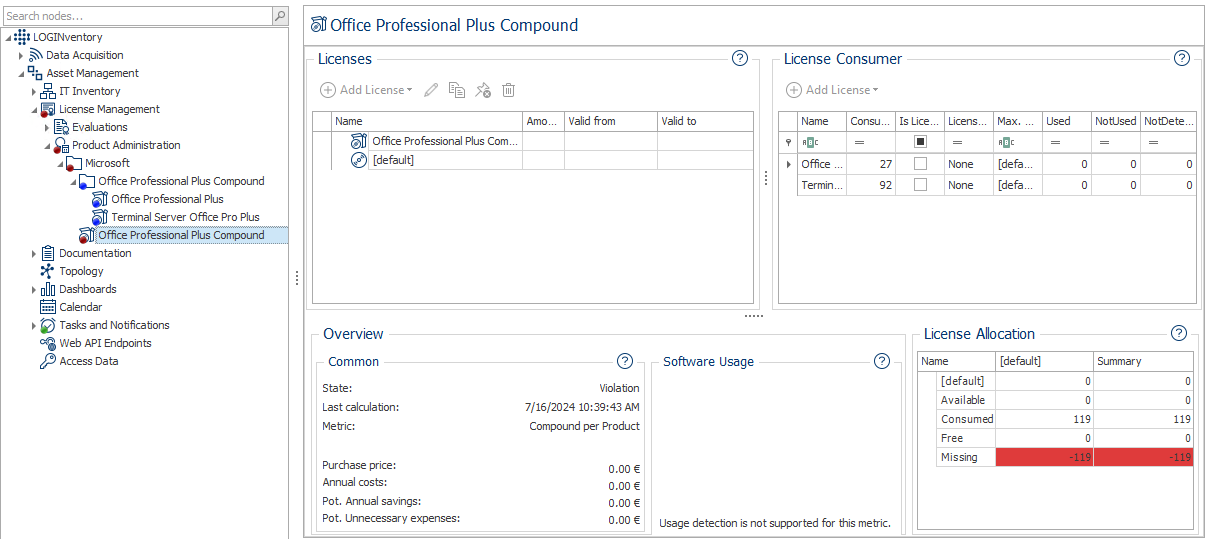Image resolution: width=1206 pixels, height=539 pixels.
Task: Collapse the License Management node
Action: (34, 109)
